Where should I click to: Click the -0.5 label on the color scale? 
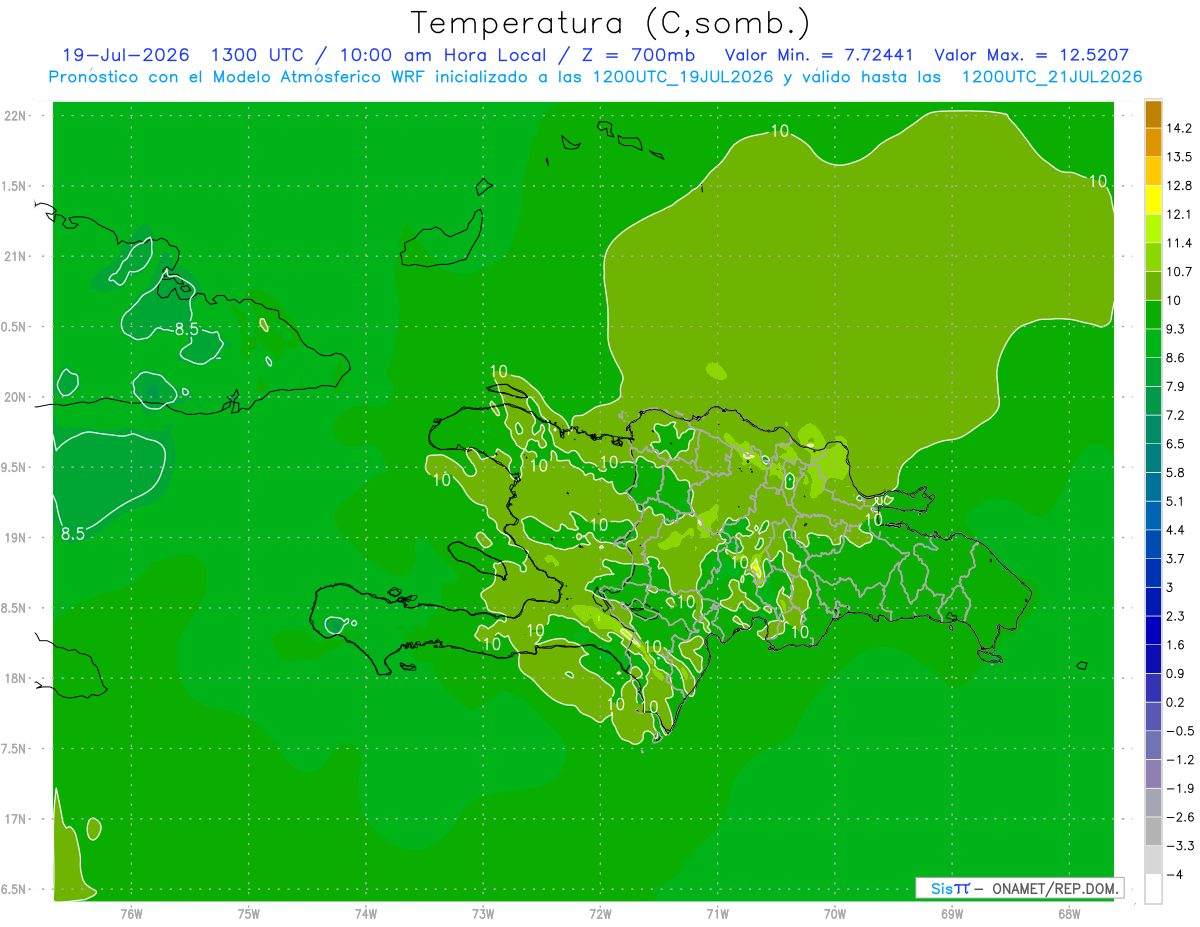pyautogui.click(x=1179, y=731)
